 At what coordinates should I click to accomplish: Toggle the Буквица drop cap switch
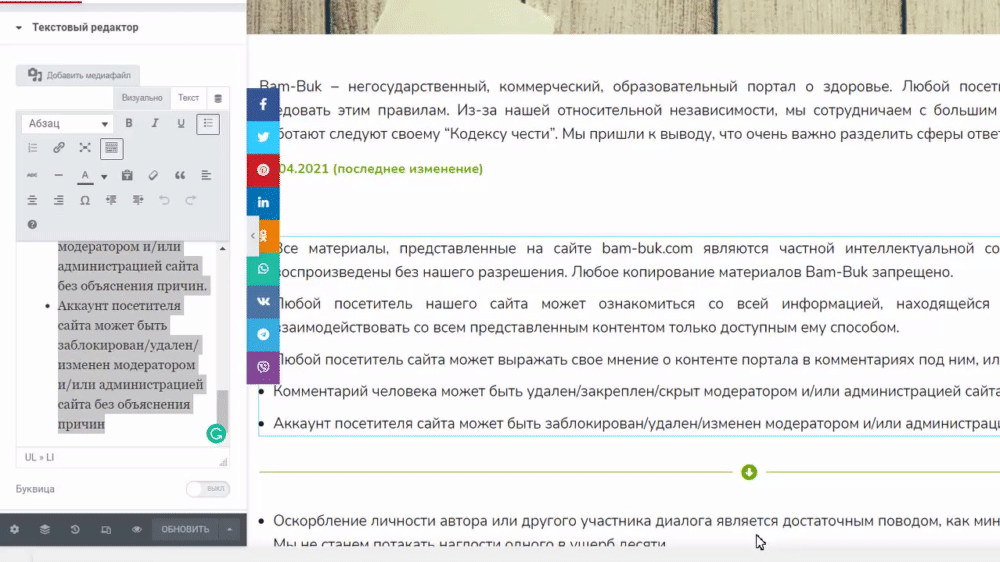(208, 489)
